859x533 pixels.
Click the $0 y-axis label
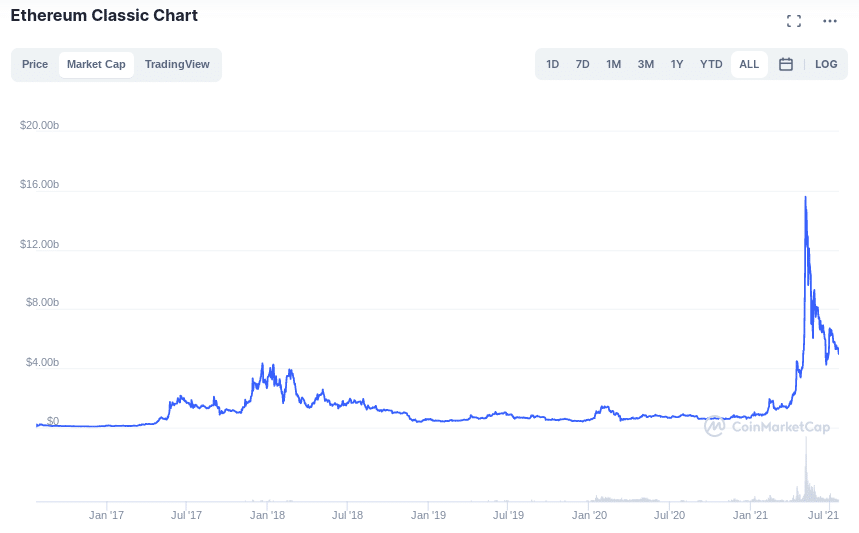(53, 421)
